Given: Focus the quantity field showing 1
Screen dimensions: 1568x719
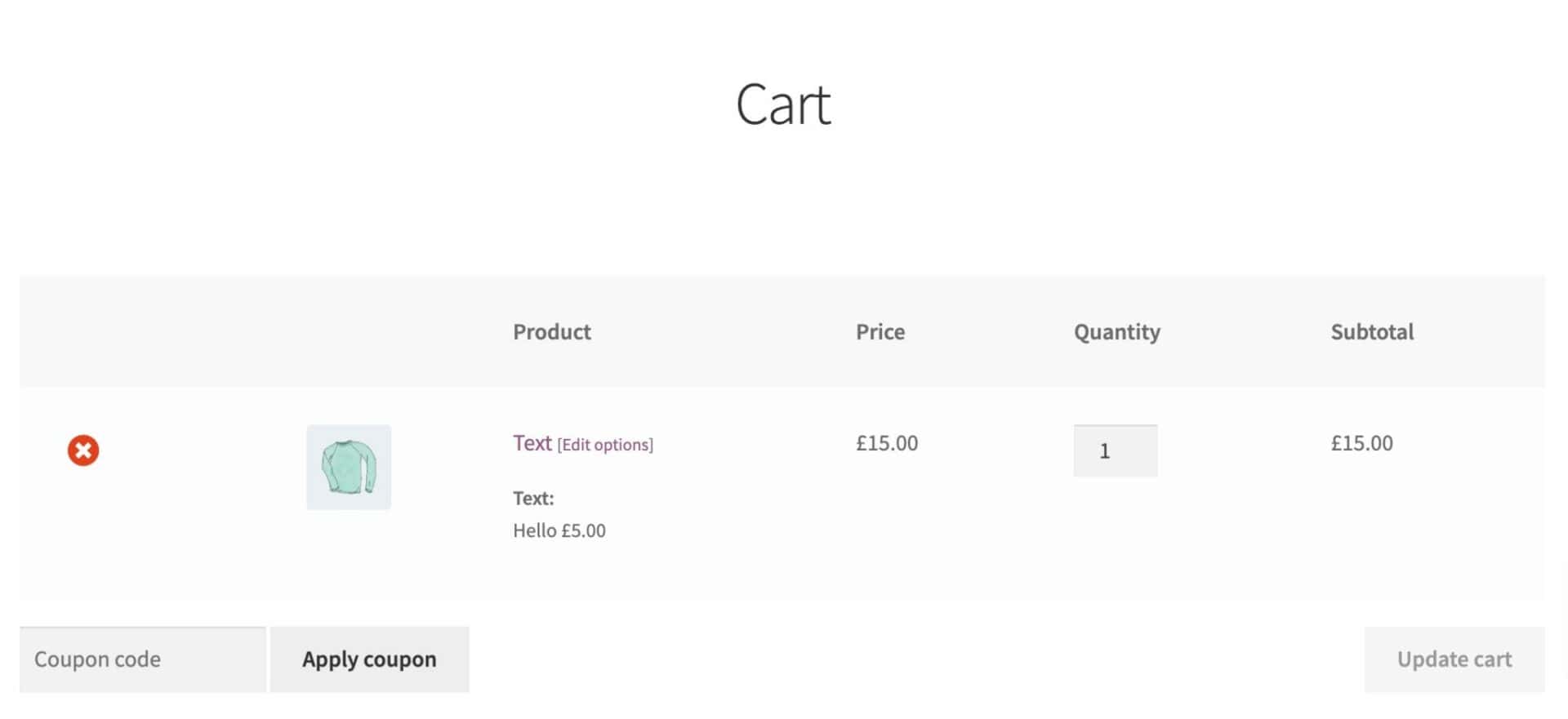Looking at the screenshot, I should coord(1116,450).
